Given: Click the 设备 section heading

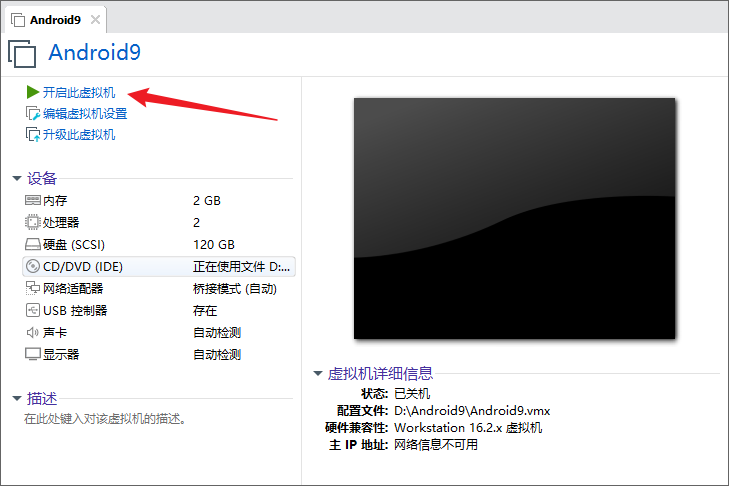Looking at the screenshot, I should (42, 178).
